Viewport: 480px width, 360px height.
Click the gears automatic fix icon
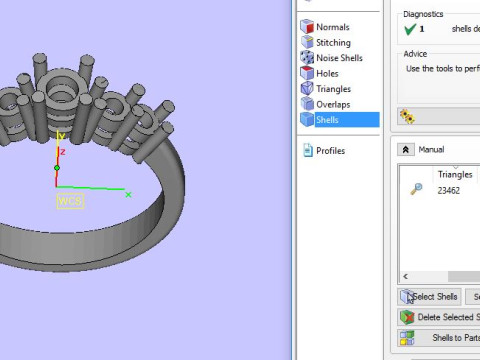point(407,117)
